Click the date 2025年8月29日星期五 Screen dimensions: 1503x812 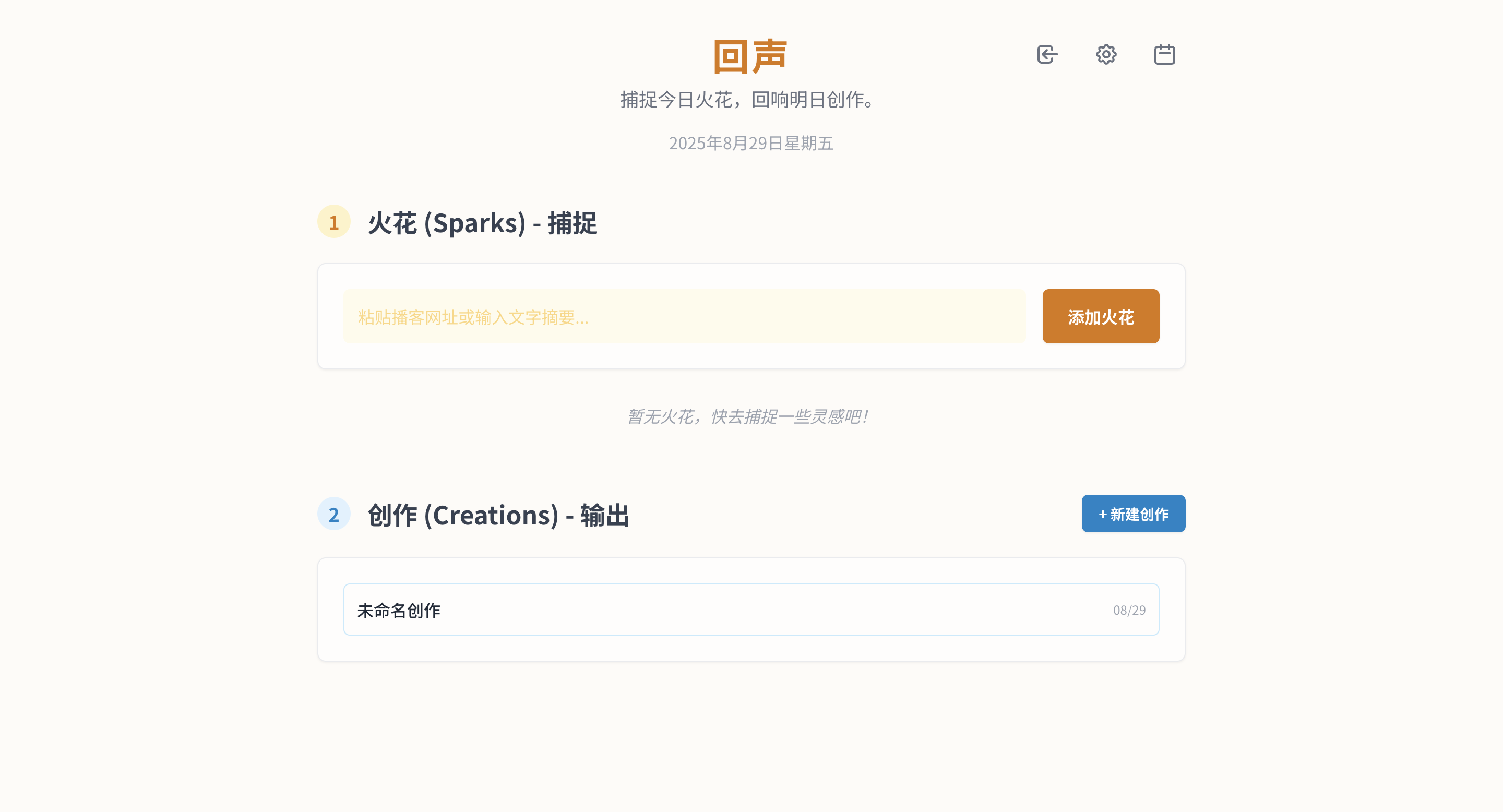751,143
